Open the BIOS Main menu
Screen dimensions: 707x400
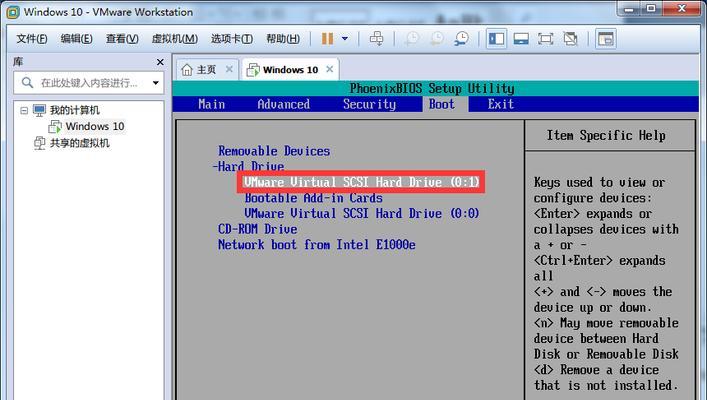pos(211,104)
